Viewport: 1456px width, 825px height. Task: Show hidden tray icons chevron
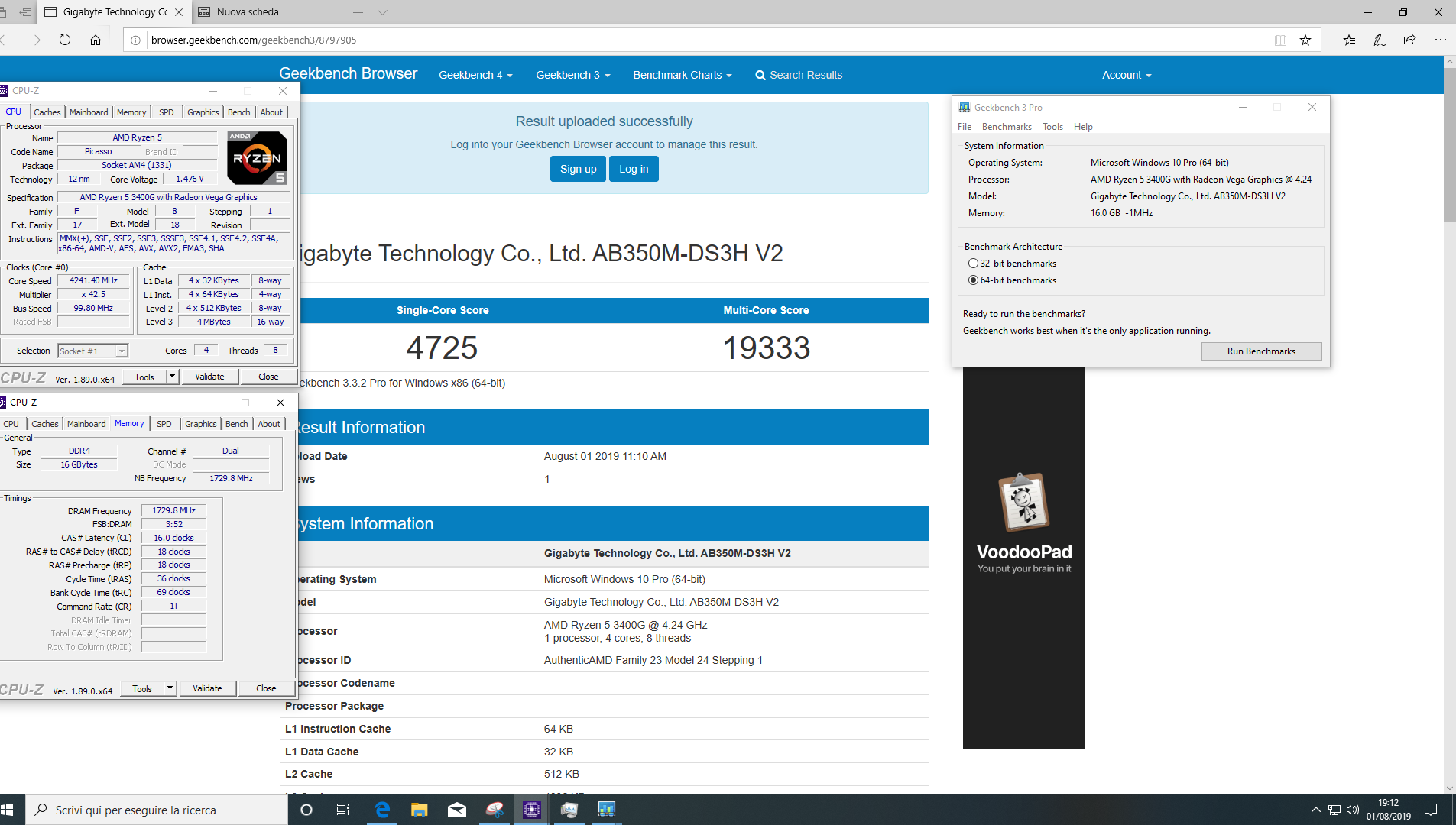(1315, 810)
